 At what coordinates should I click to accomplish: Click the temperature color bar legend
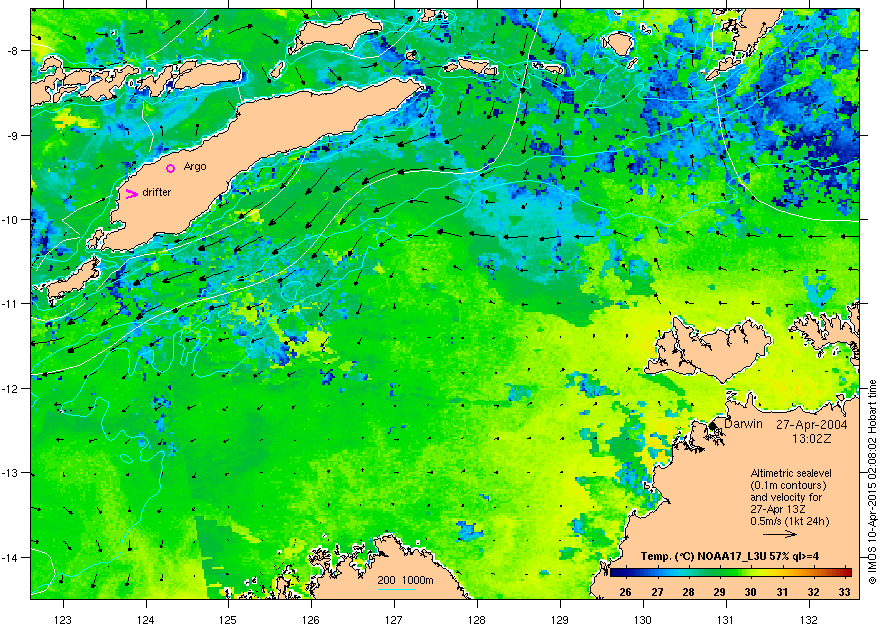(731, 573)
